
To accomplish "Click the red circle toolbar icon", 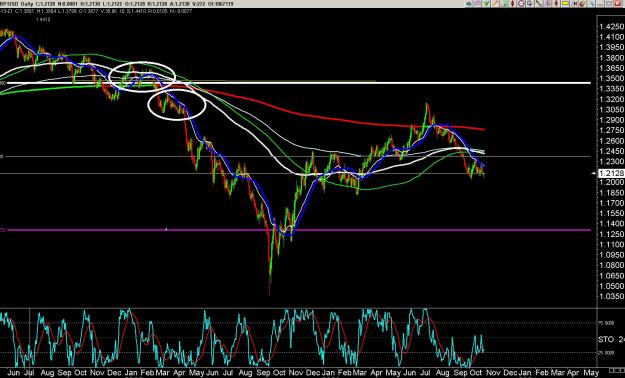I will point(522,4).
